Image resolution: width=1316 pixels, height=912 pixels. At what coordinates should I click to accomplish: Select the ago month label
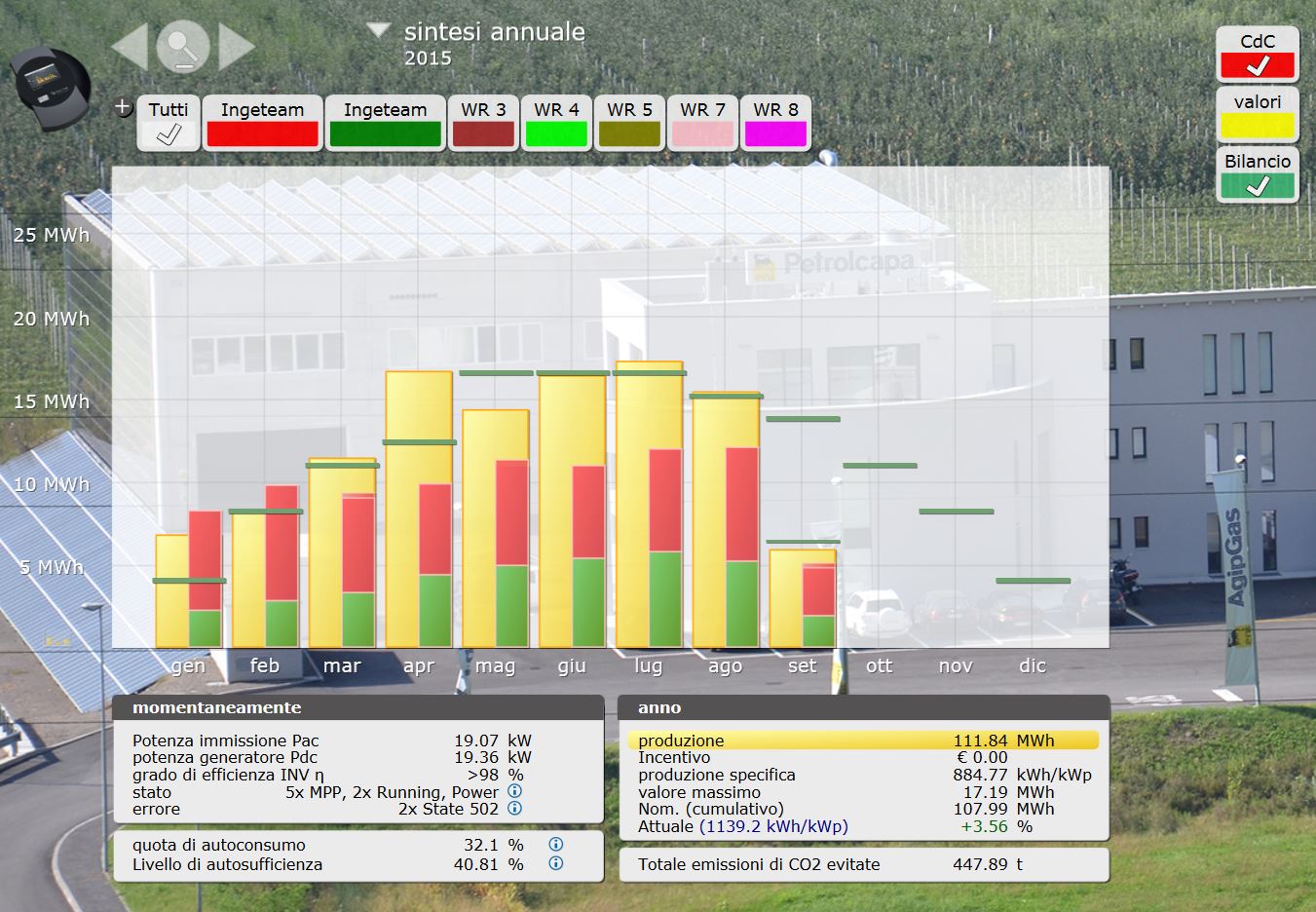tap(726, 666)
